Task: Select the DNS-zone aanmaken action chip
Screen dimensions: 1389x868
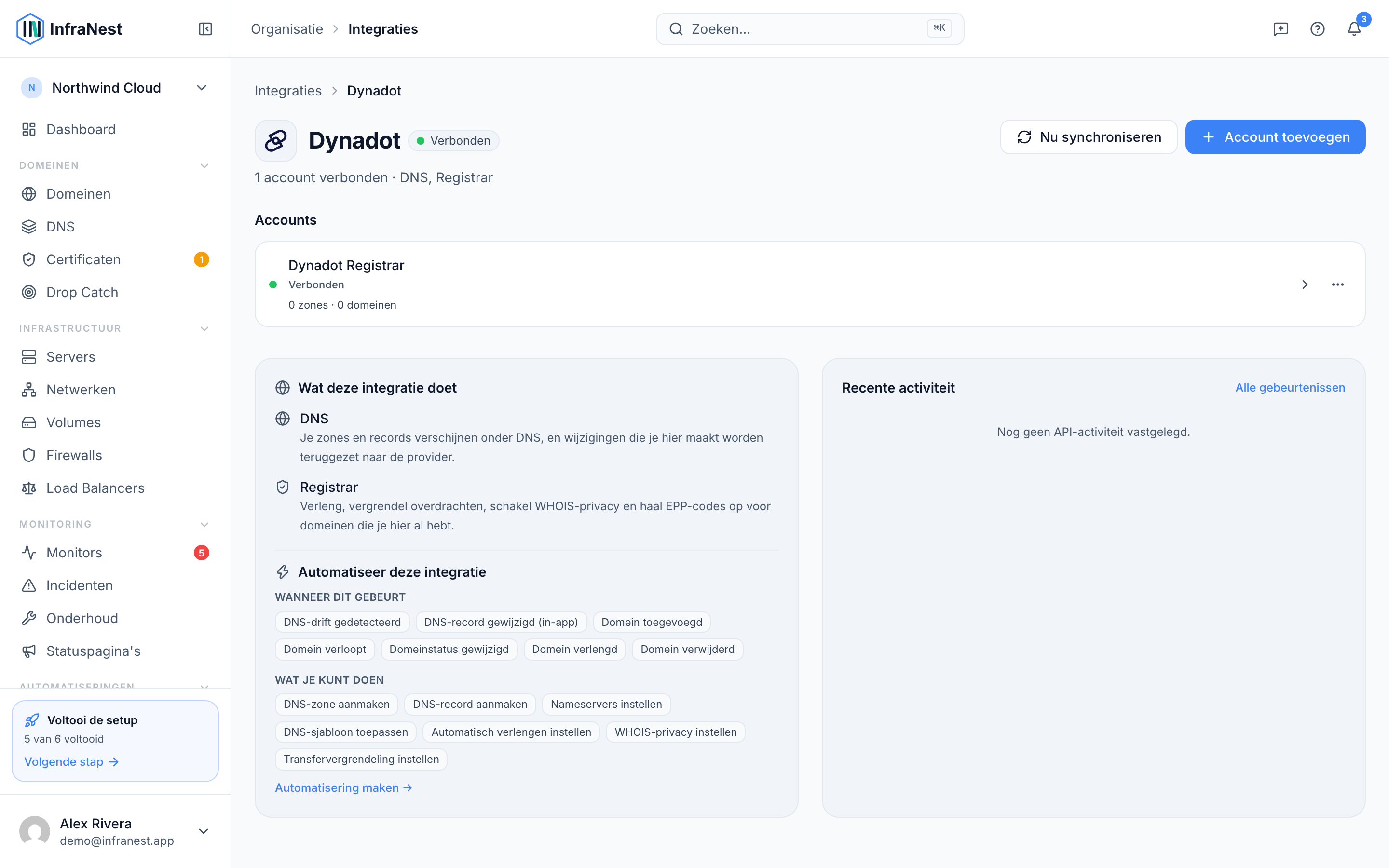Action: coord(336,705)
